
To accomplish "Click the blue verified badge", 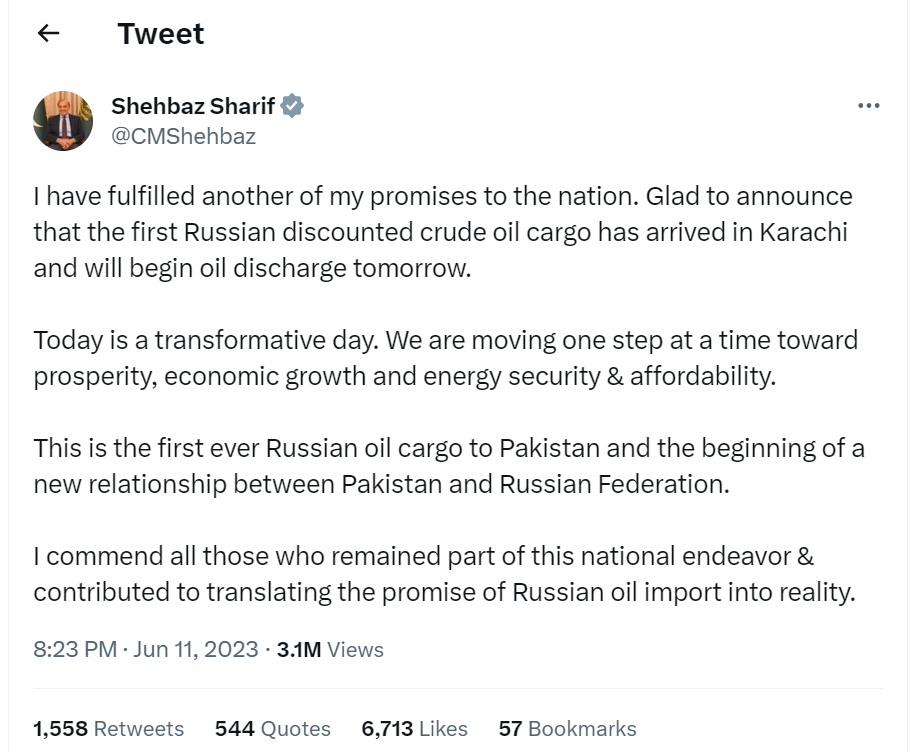I will click(x=292, y=106).
